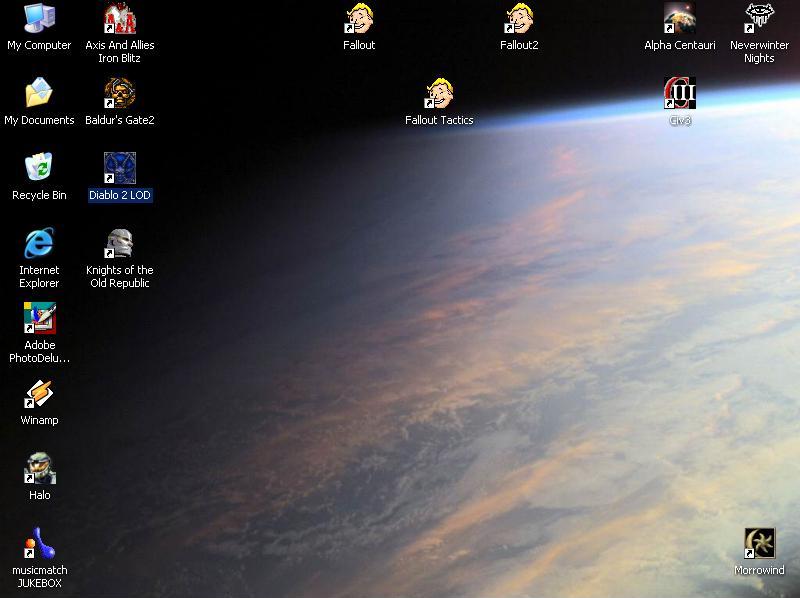The image size is (800, 598).
Task: Select the Baldur's Gate2 shortcut
Action: pos(120,94)
